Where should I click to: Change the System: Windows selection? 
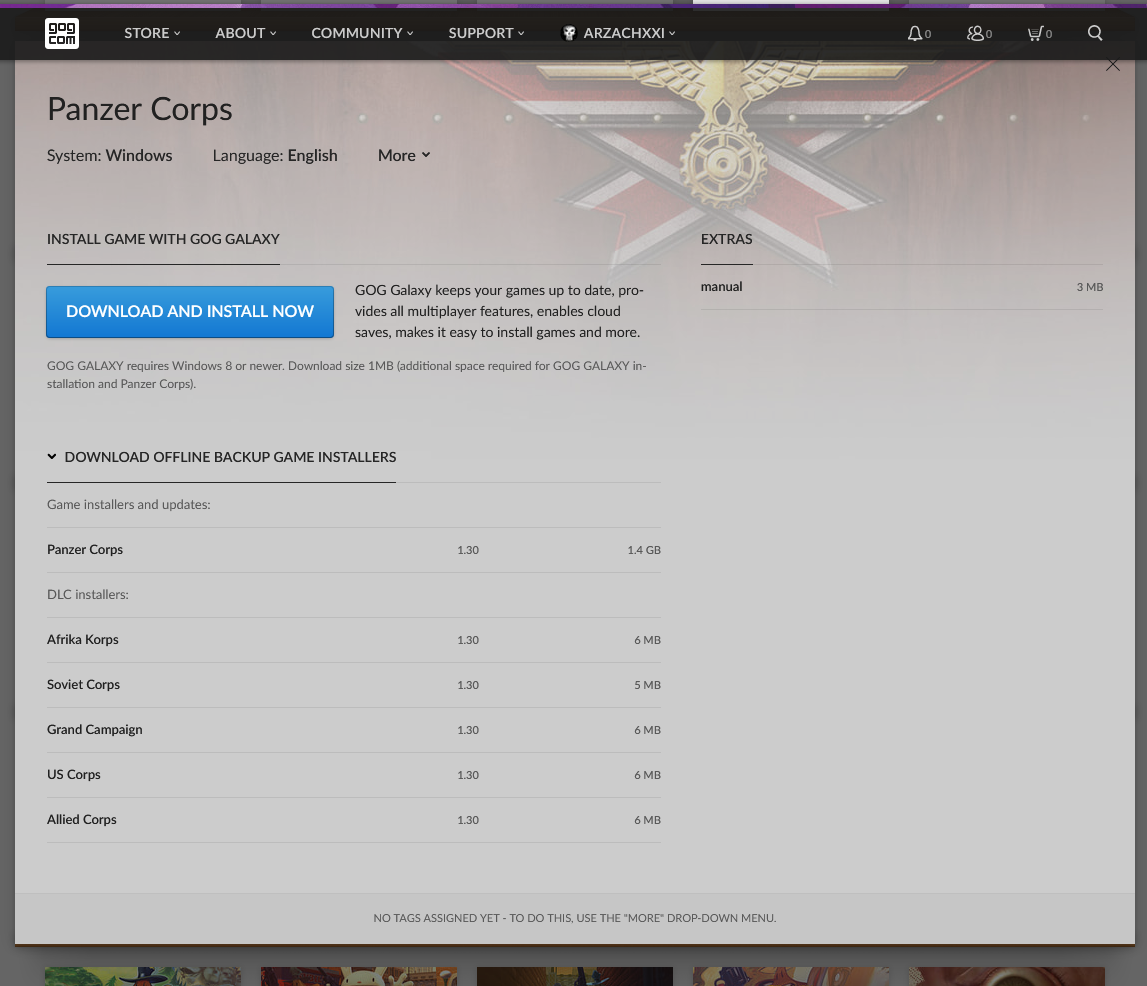(x=110, y=156)
